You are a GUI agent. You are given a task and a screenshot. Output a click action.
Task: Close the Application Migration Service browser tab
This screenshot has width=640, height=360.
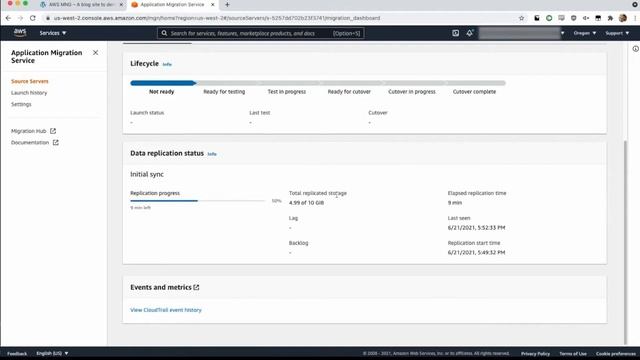[213, 4]
